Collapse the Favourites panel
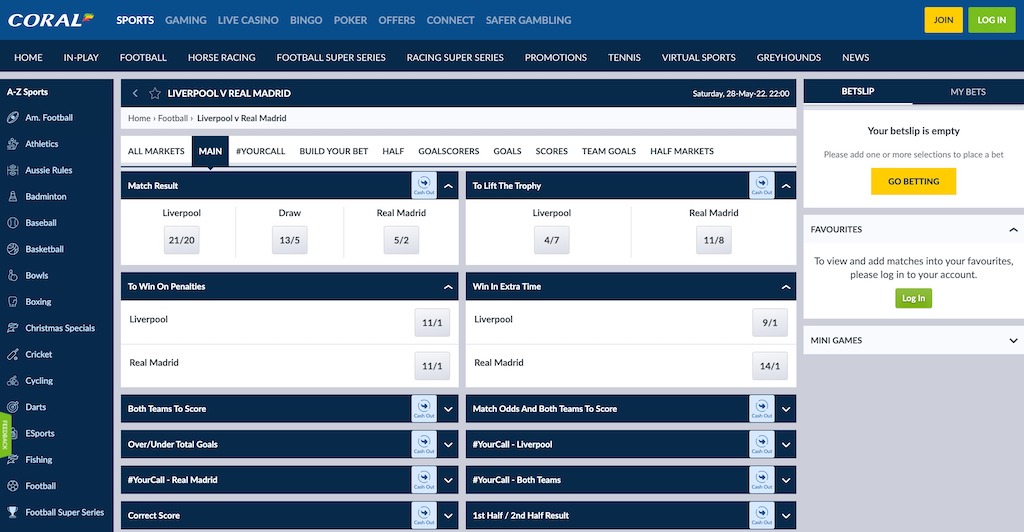This screenshot has width=1024, height=532. (x=1013, y=230)
